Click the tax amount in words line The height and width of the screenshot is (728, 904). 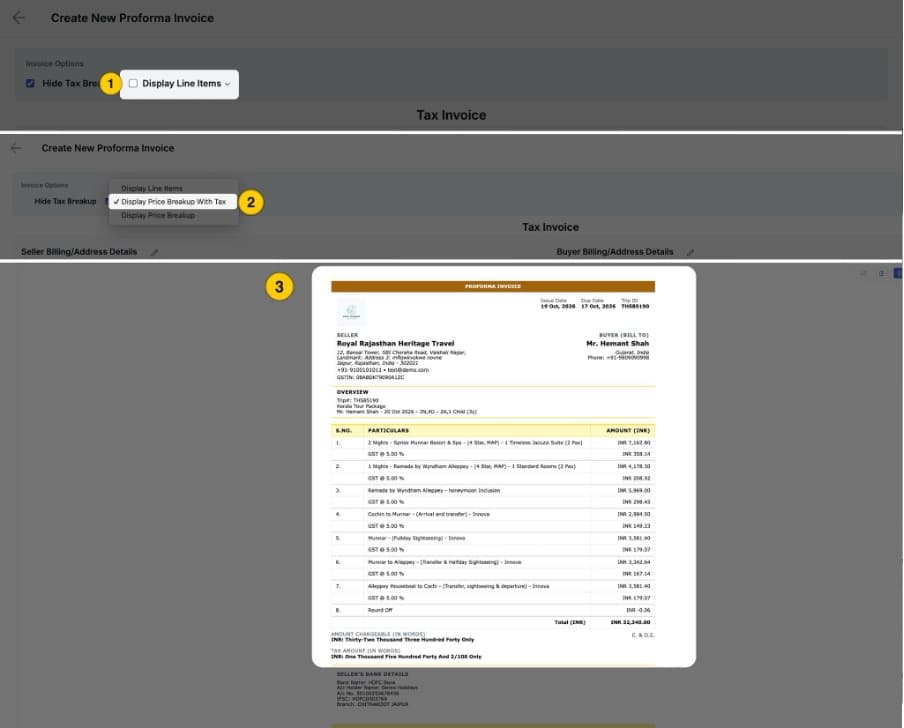(x=406, y=657)
